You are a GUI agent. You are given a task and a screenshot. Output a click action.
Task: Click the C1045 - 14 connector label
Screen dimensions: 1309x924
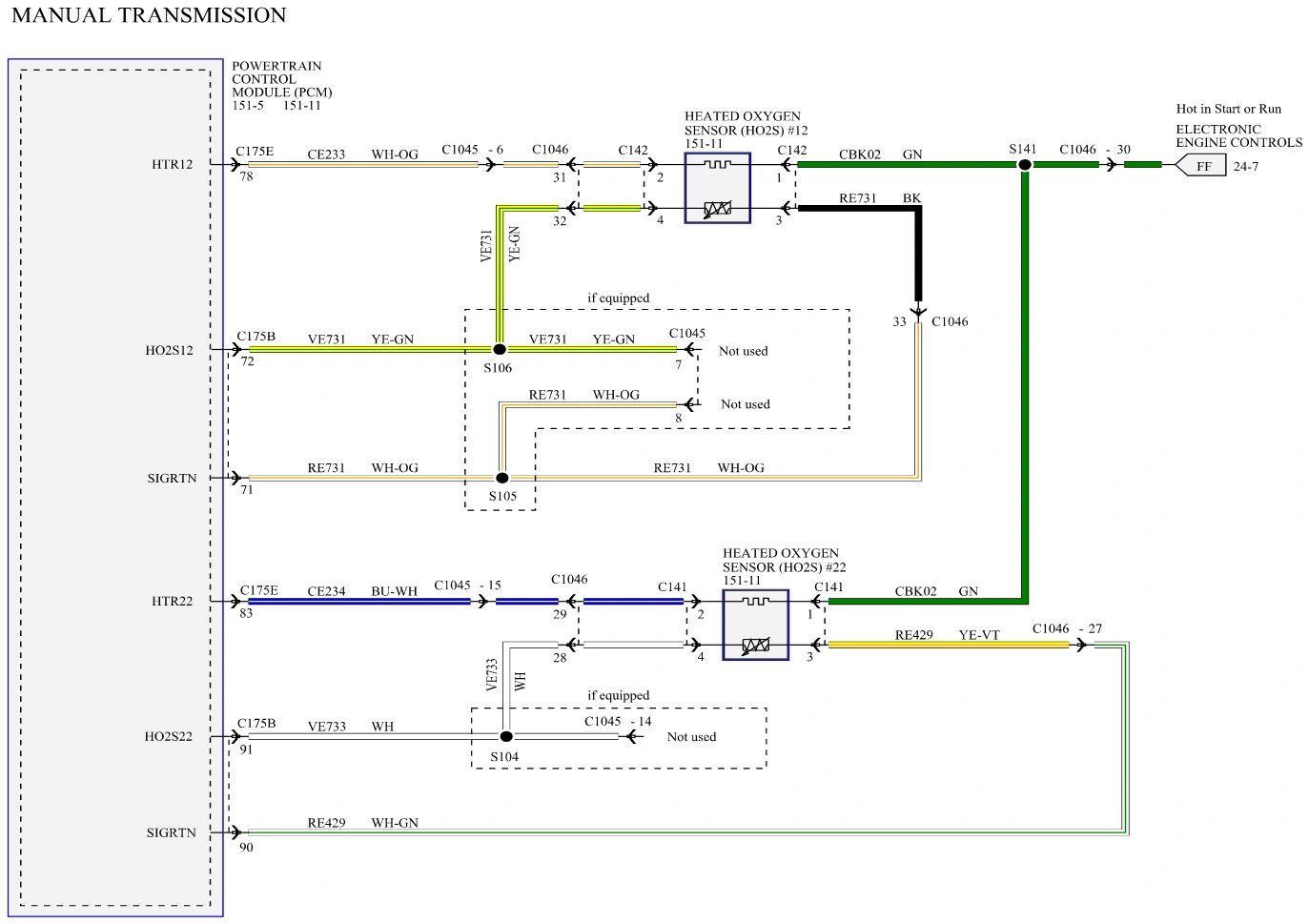point(618,722)
